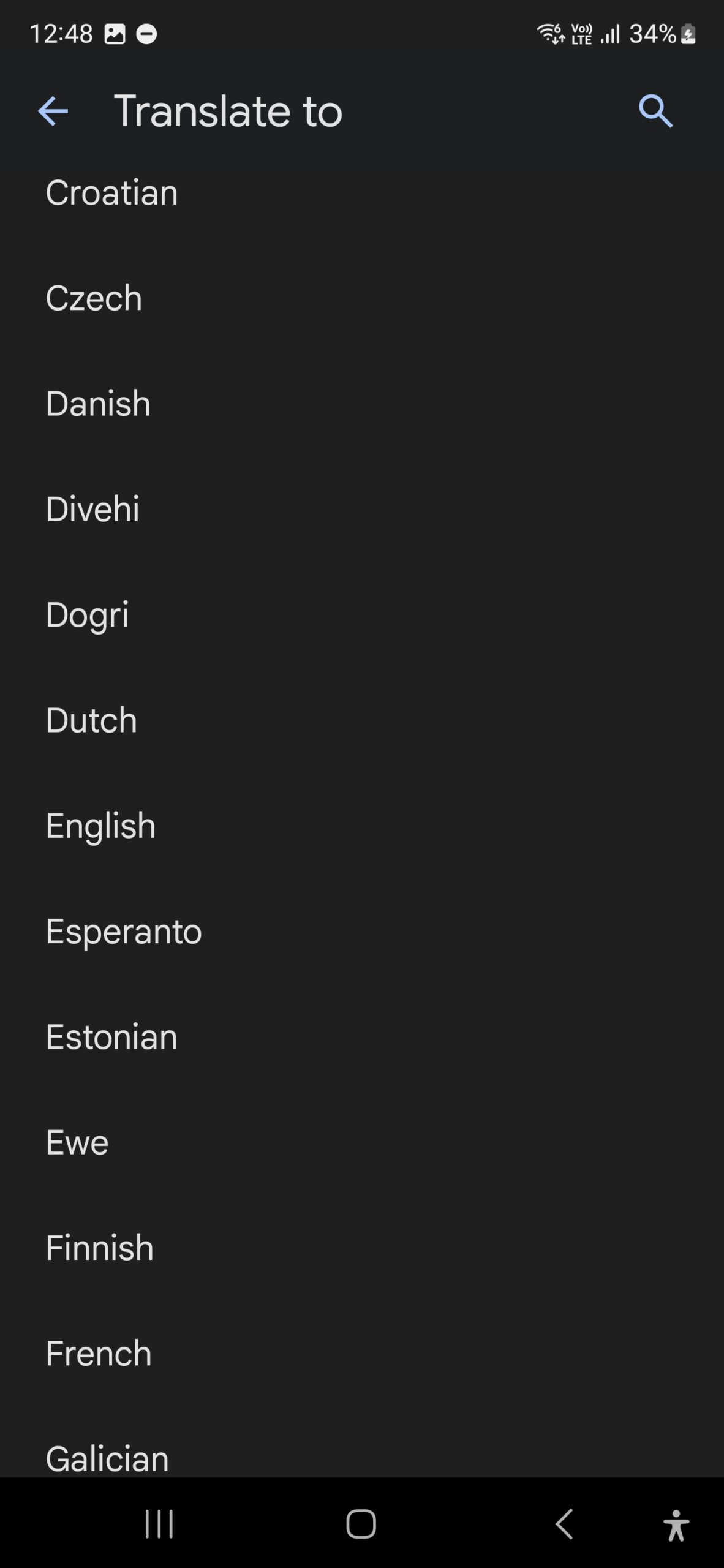The height and width of the screenshot is (1568, 724).
Task: Select Estonian as target language
Action: point(111,1037)
